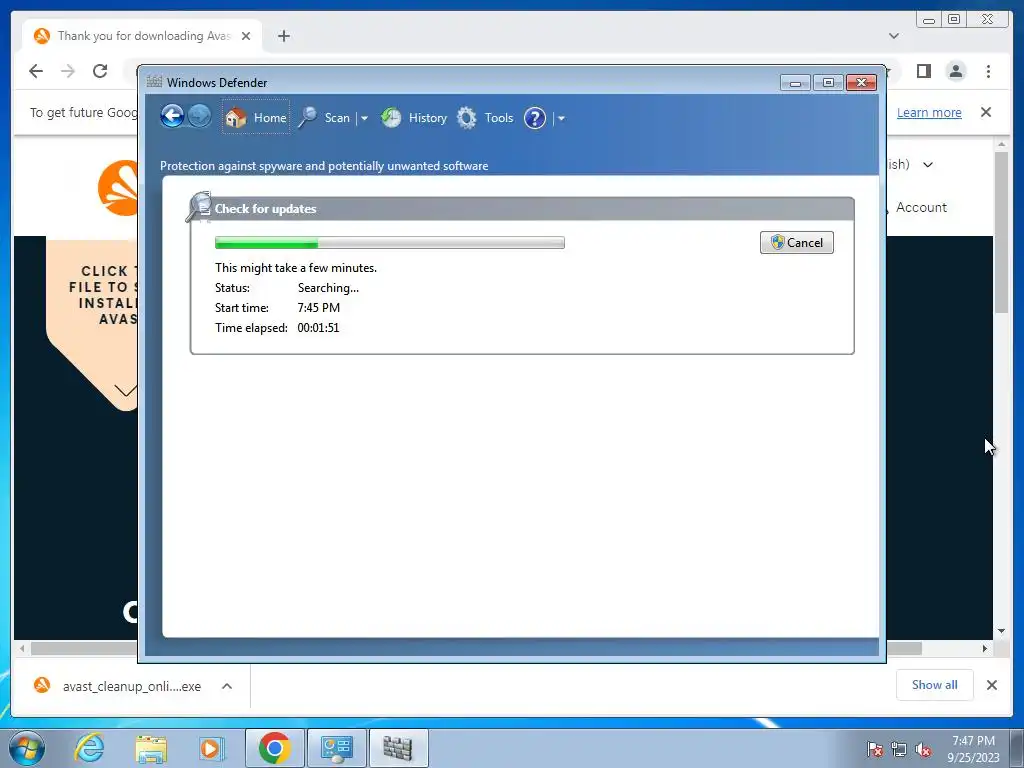This screenshot has width=1024, height=768.
Task: Launch Internet Explorer from taskbar
Action: [89, 748]
